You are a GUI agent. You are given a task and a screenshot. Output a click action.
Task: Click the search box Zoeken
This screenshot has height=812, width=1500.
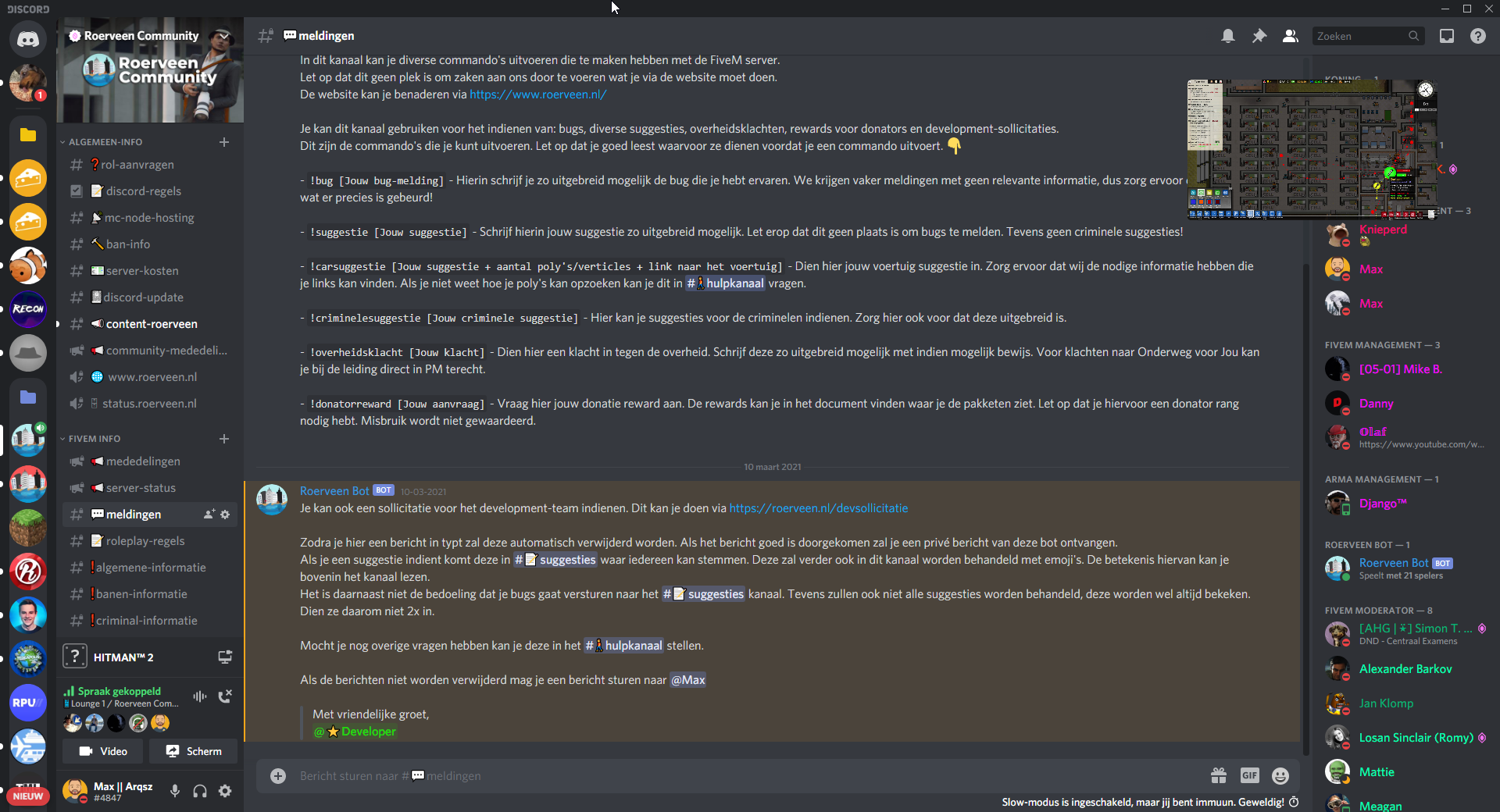(1367, 36)
